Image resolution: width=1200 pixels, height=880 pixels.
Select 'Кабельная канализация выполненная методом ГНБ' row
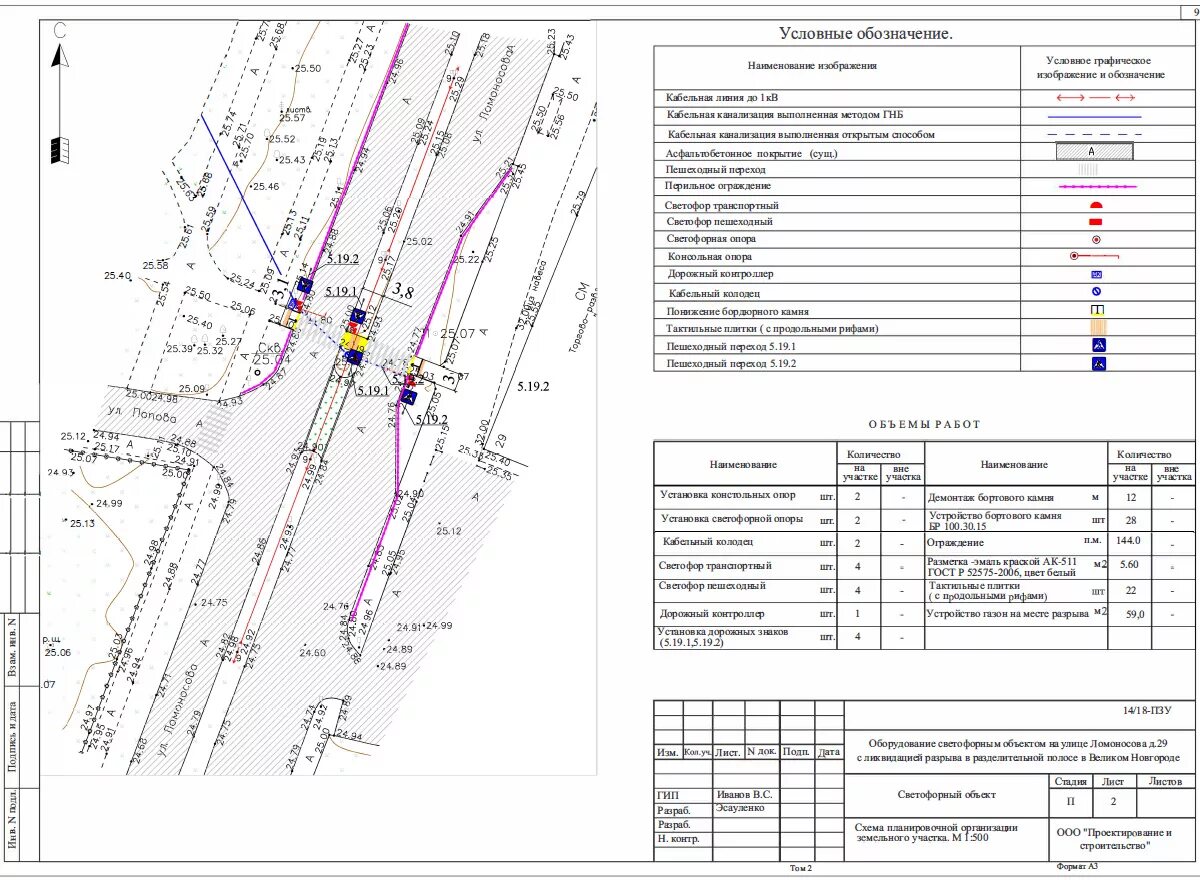click(x=923, y=116)
